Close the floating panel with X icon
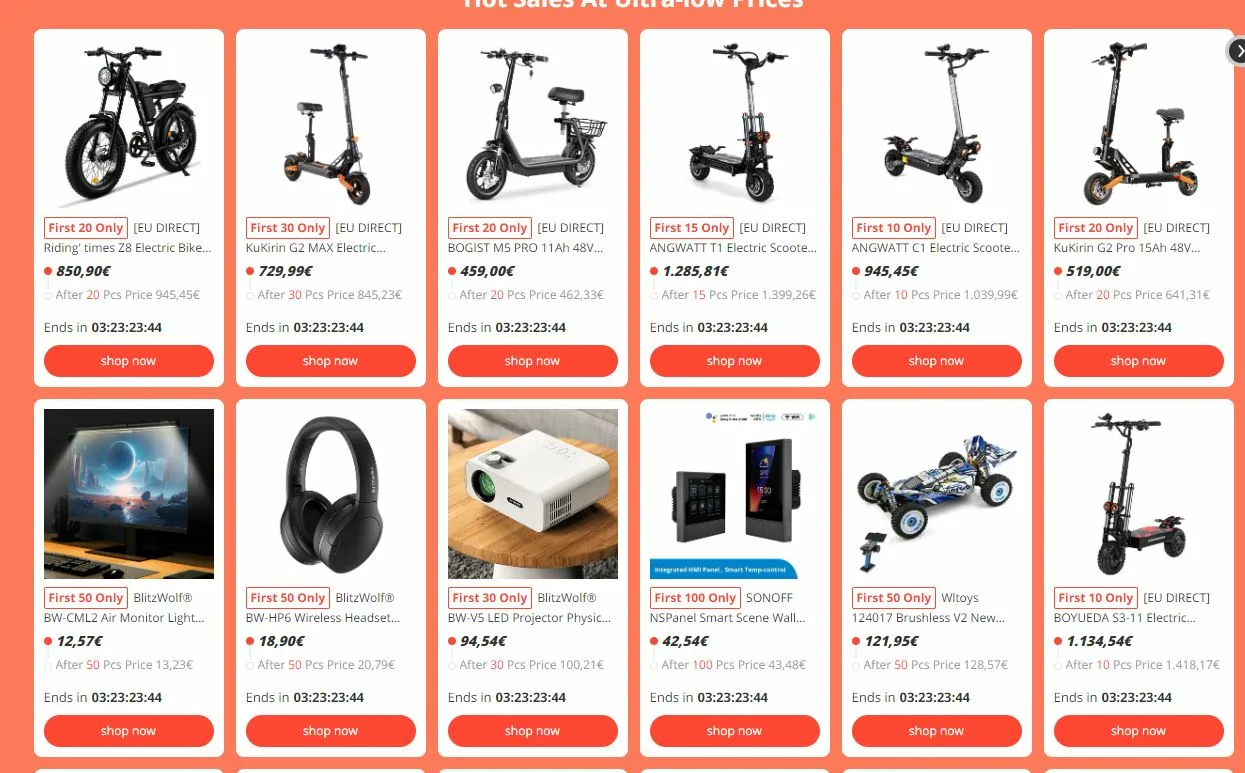This screenshot has height=773, width=1245. click(x=1237, y=52)
